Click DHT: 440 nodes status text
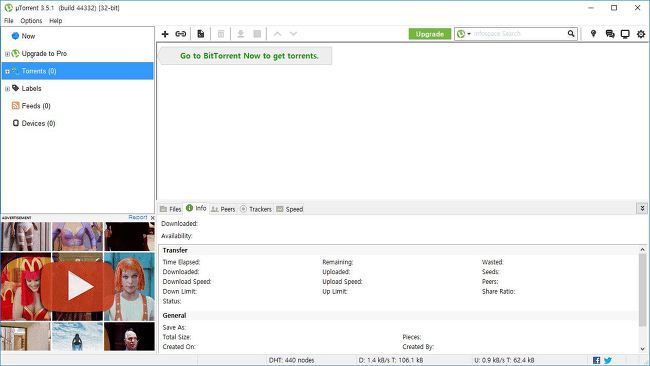Viewport: 650px width, 366px height. pos(291,360)
